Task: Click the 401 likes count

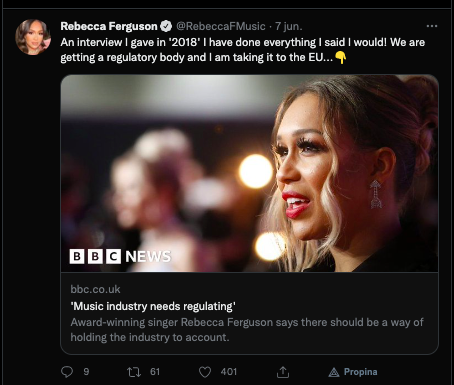Action: pyautogui.click(x=229, y=372)
